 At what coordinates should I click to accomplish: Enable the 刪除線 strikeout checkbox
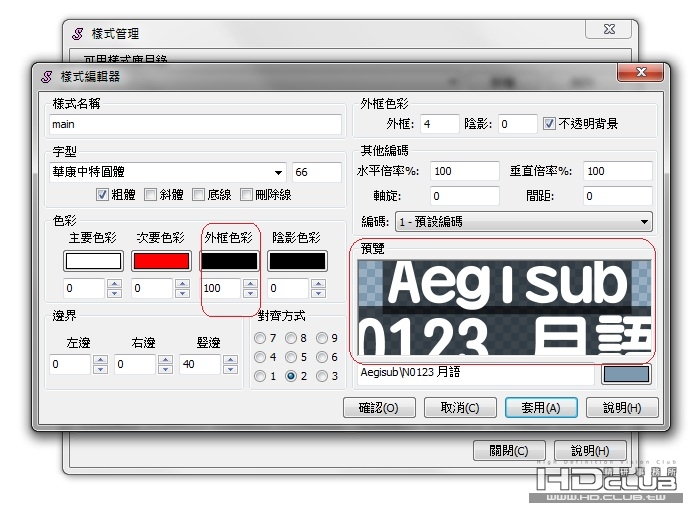tap(246, 194)
